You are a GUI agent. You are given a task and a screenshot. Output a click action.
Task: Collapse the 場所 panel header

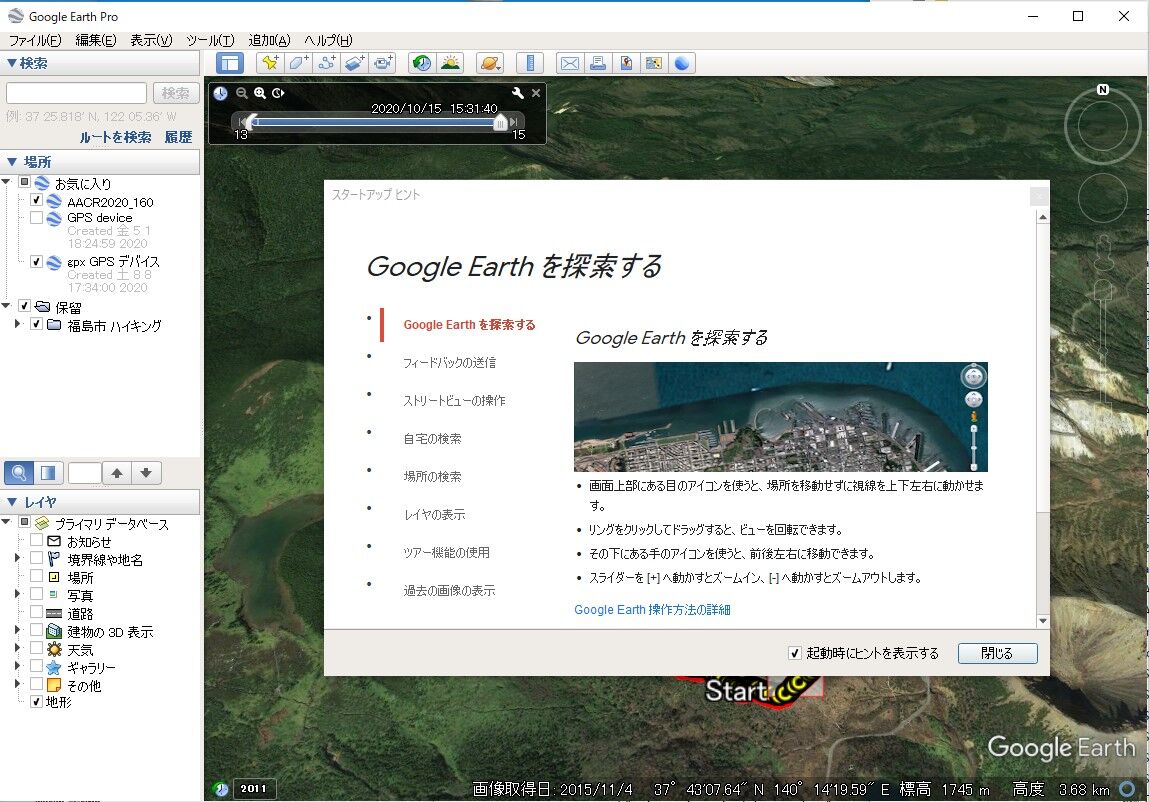tap(100, 162)
